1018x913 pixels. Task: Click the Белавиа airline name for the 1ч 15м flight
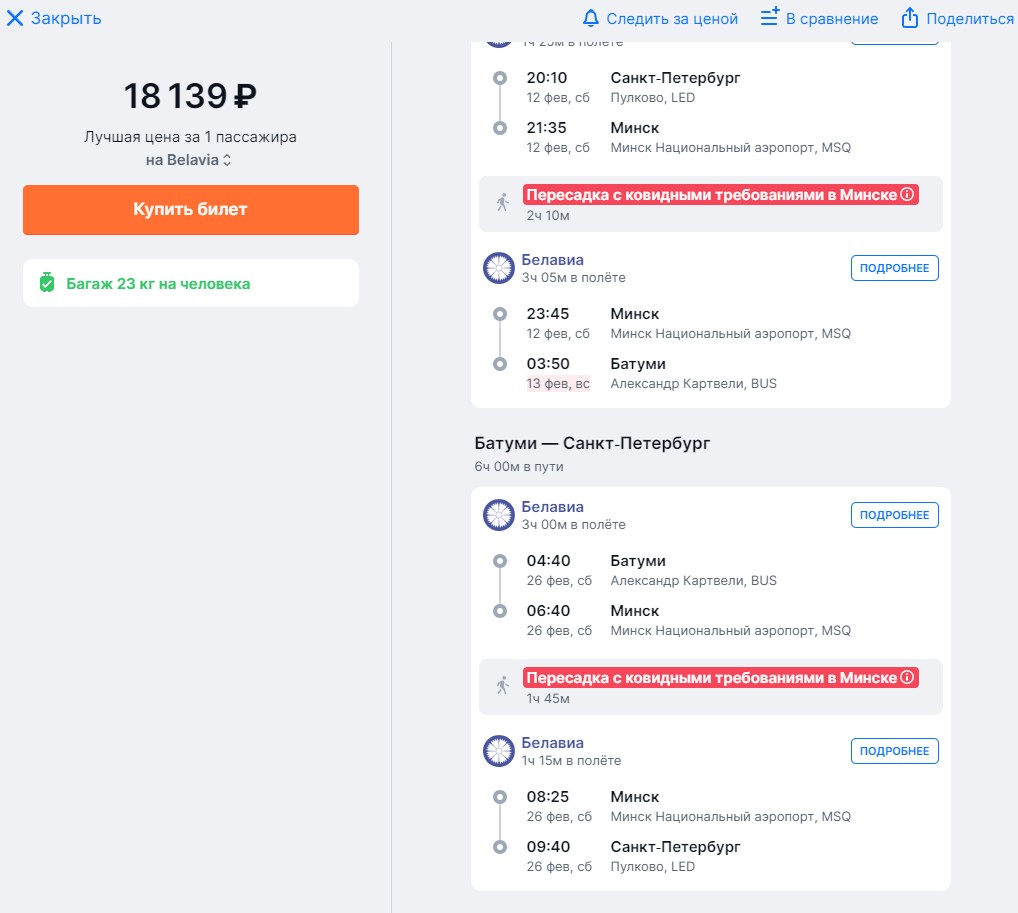(552, 743)
